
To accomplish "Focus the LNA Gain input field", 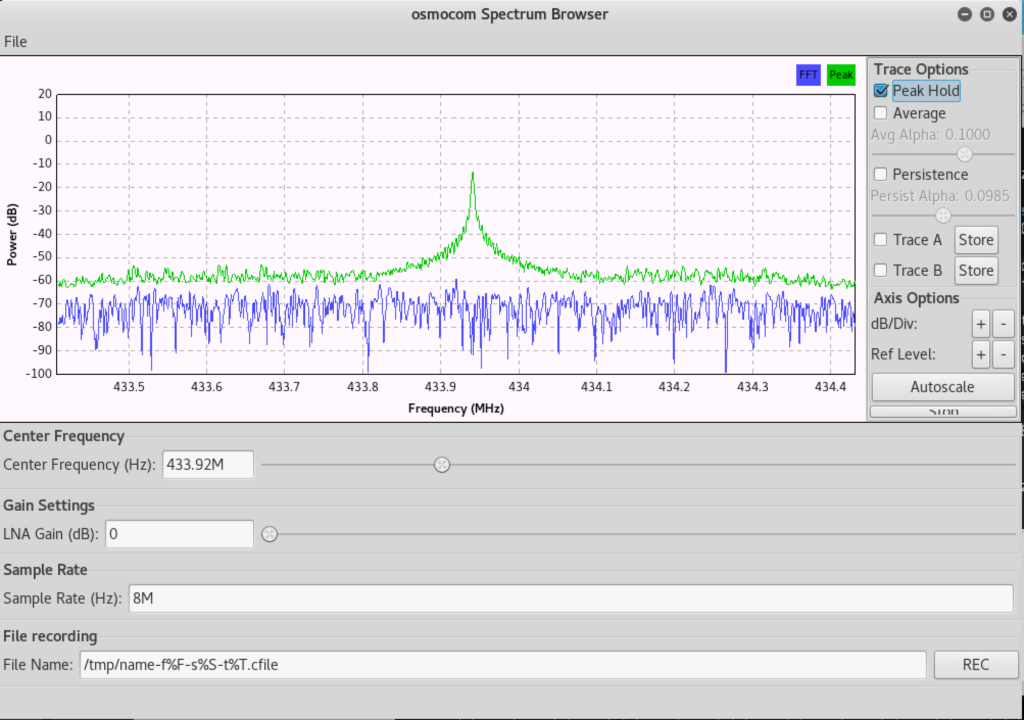I will coord(179,534).
